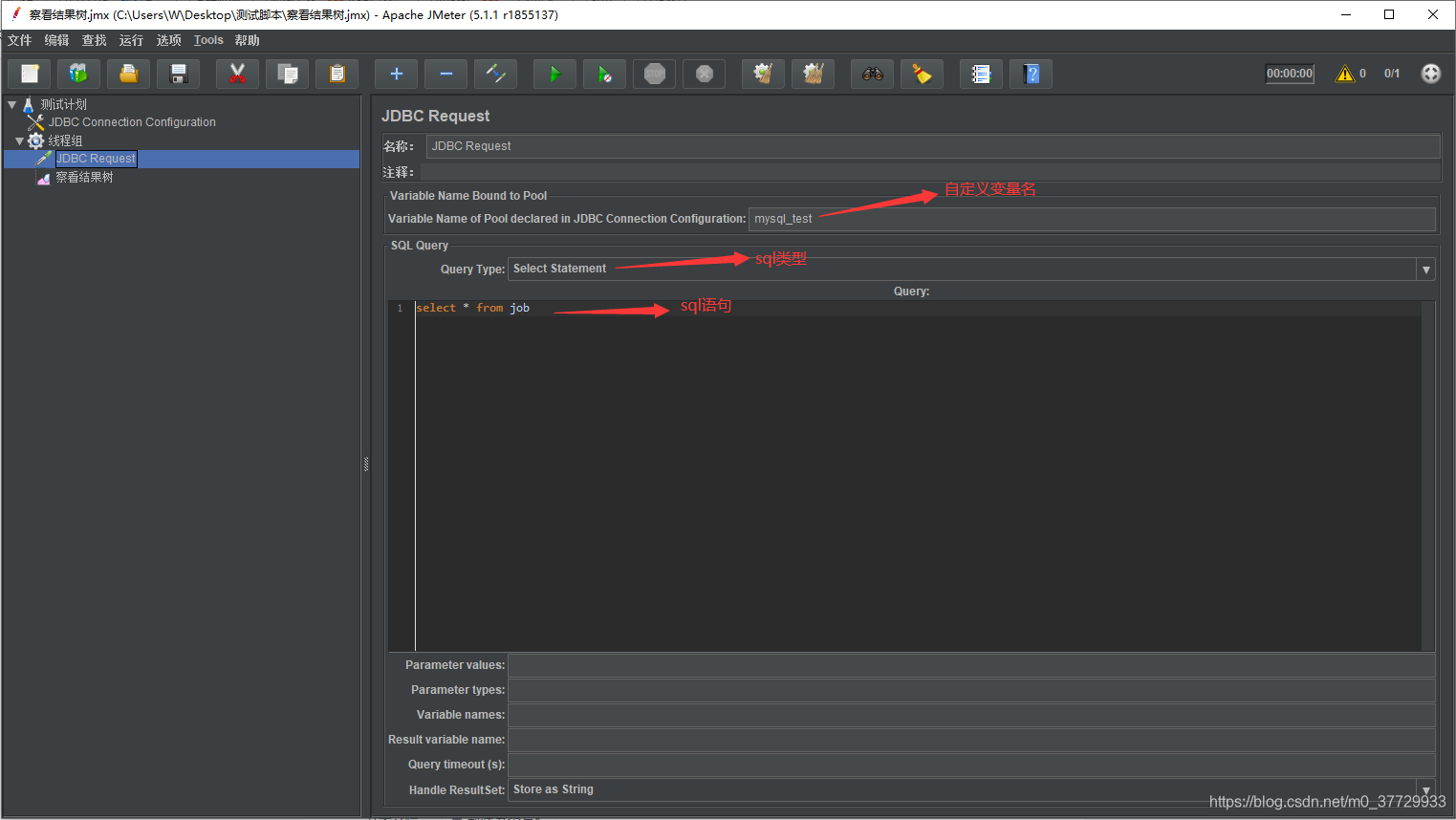Save the current test plan
The width and height of the screenshot is (1456, 820).
click(178, 73)
